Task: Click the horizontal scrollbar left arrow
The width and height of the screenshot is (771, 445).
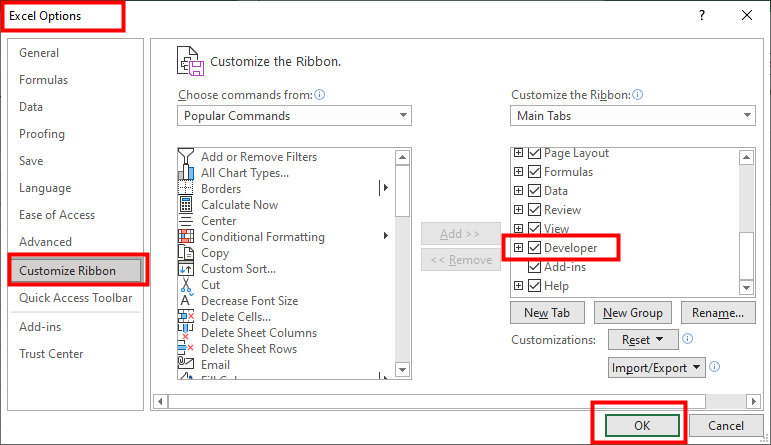Action: pos(160,402)
